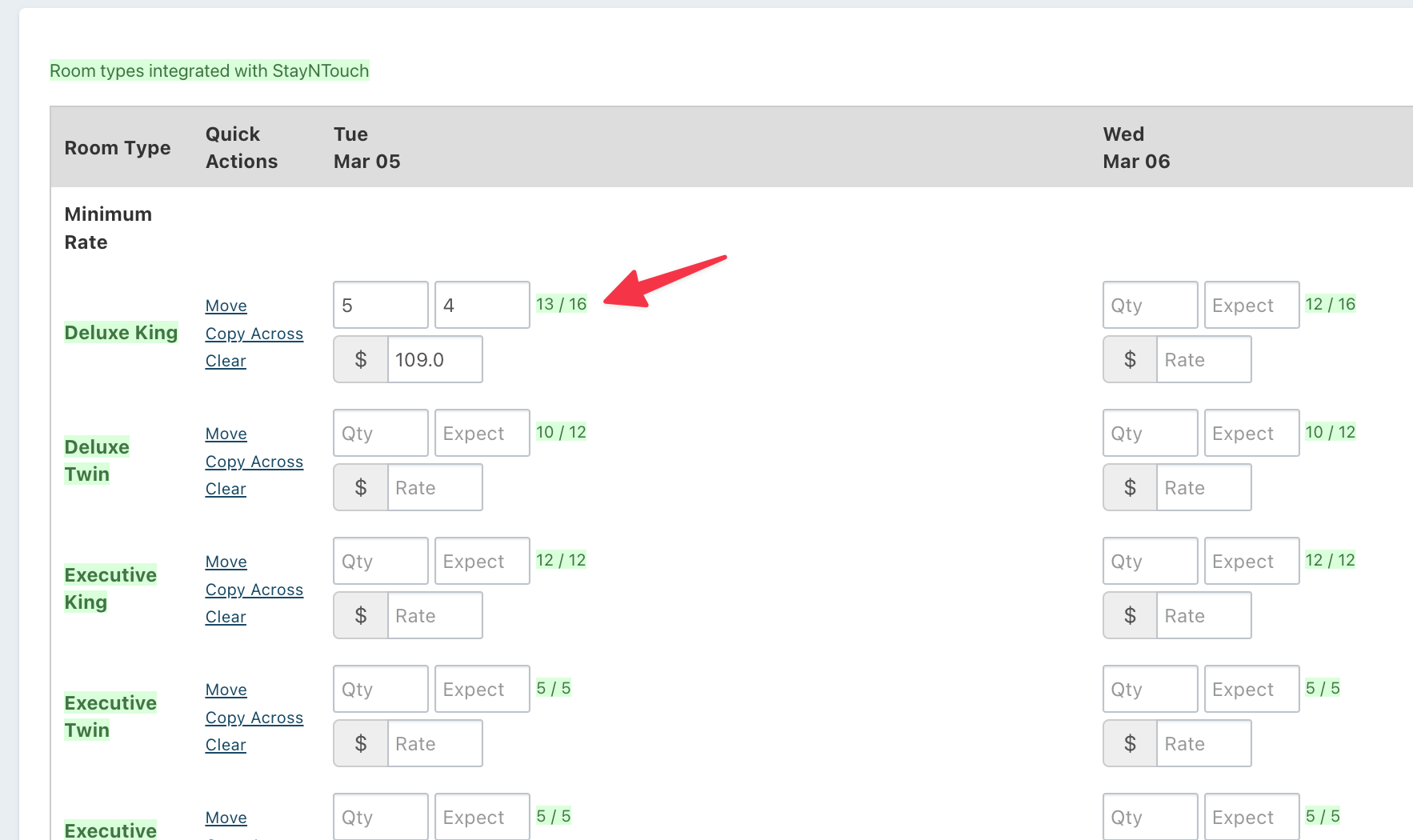Screen dimensions: 1413x840
Task: Click Copy Across for Executive Twin
Action: coord(254,718)
